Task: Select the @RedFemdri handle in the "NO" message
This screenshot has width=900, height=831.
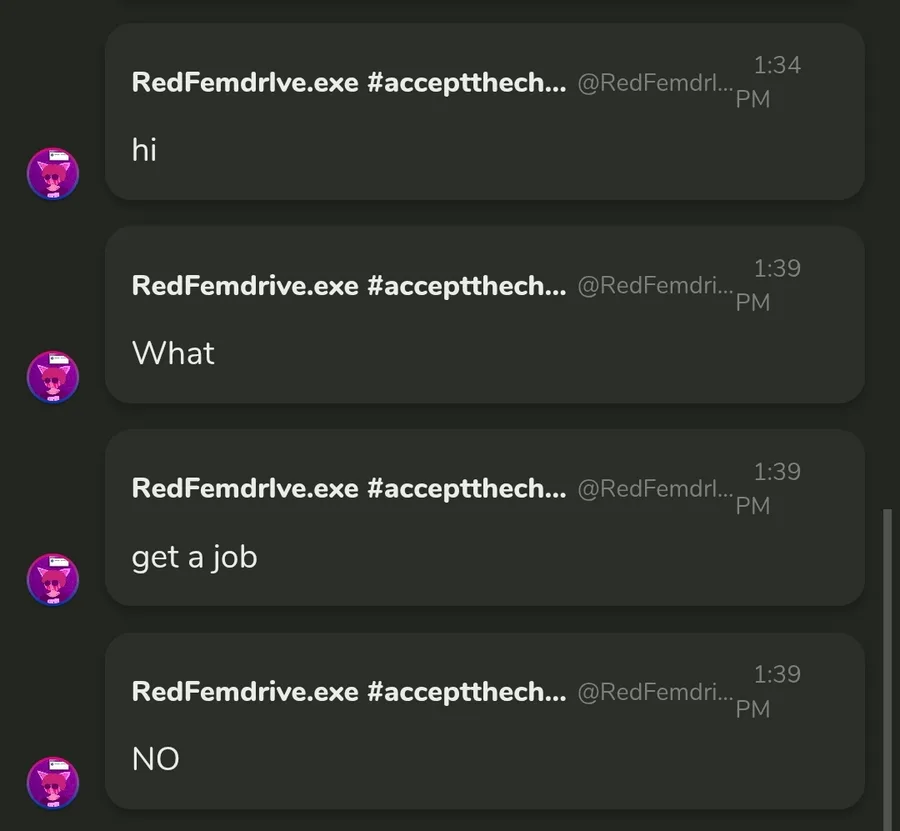Action: tap(655, 692)
